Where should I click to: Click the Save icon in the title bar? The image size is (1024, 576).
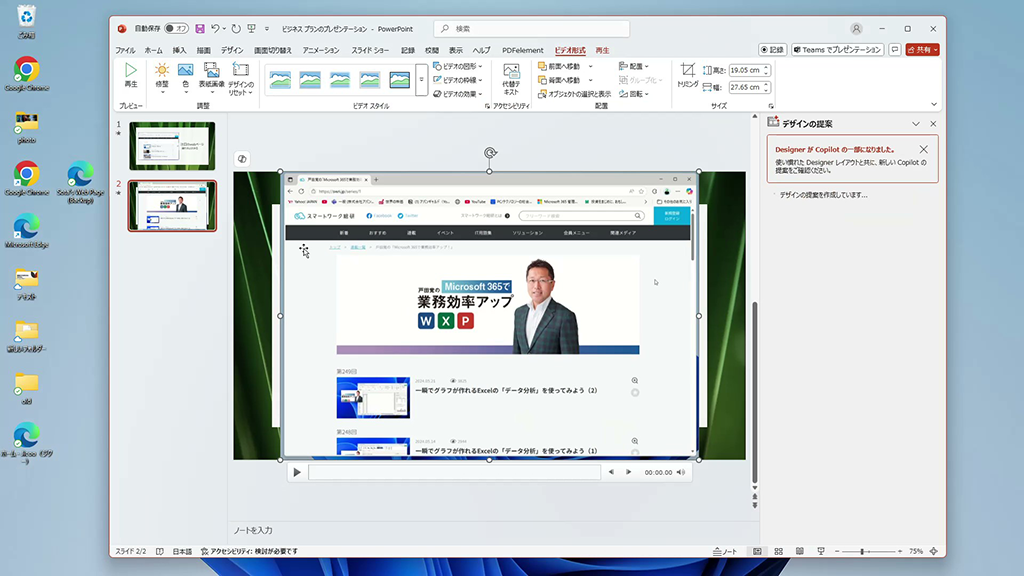pyautogui.click(x=200, y=29)
